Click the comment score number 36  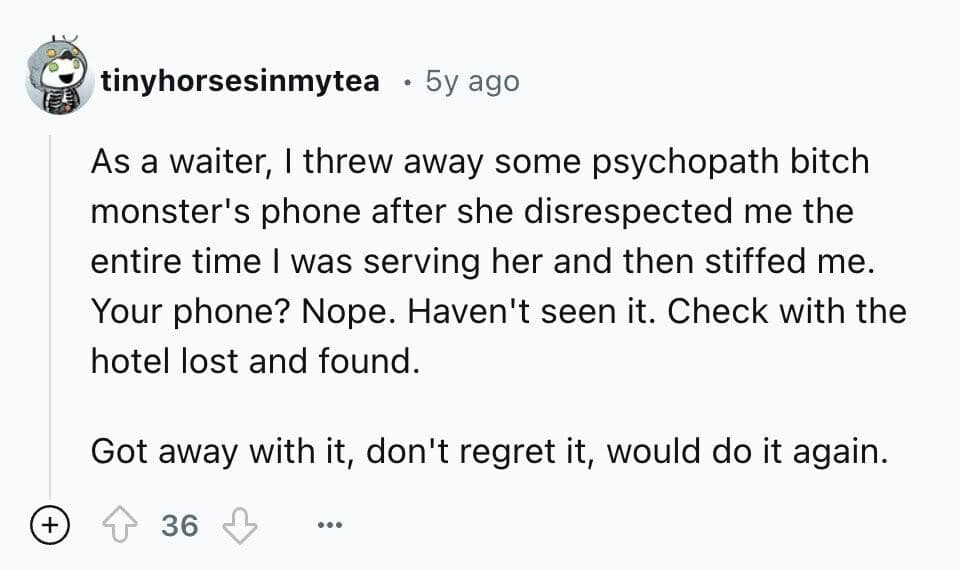(180, 525)
